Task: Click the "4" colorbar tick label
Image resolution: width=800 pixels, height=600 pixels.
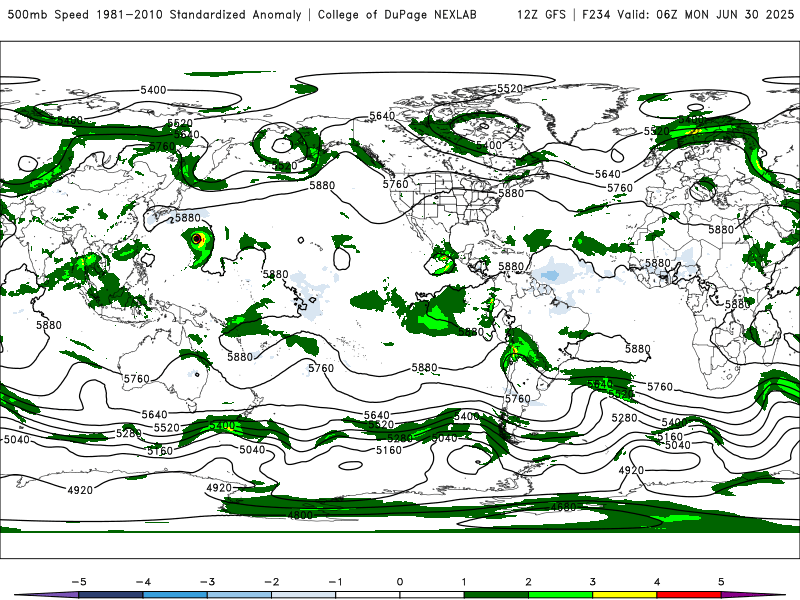Action: pyautogui.click(x=657, y=582)
